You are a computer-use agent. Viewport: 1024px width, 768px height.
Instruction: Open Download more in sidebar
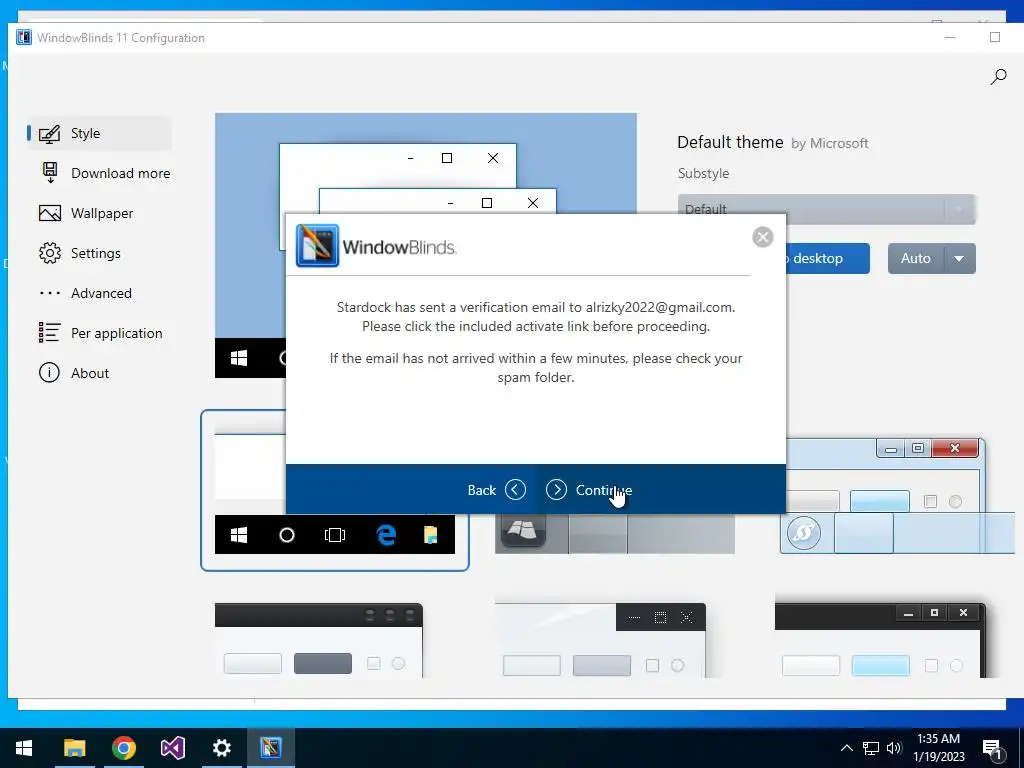104,173
